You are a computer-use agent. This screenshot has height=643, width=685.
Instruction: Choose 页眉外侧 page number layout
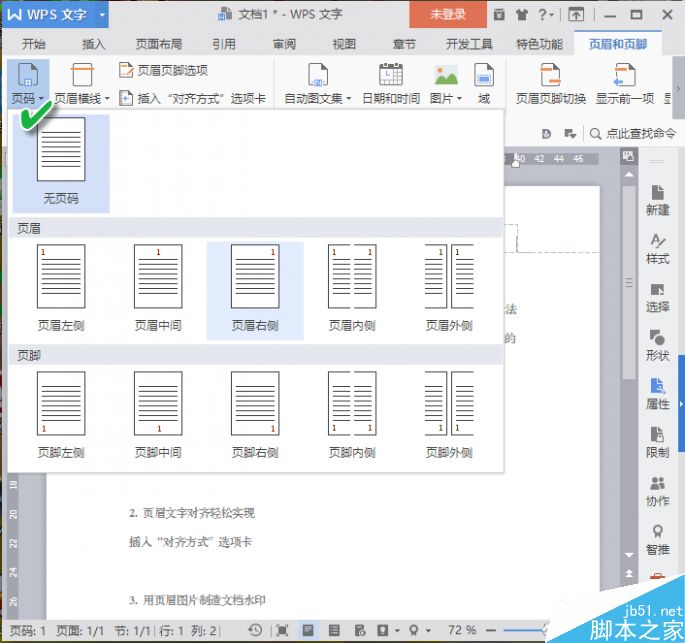449,289
